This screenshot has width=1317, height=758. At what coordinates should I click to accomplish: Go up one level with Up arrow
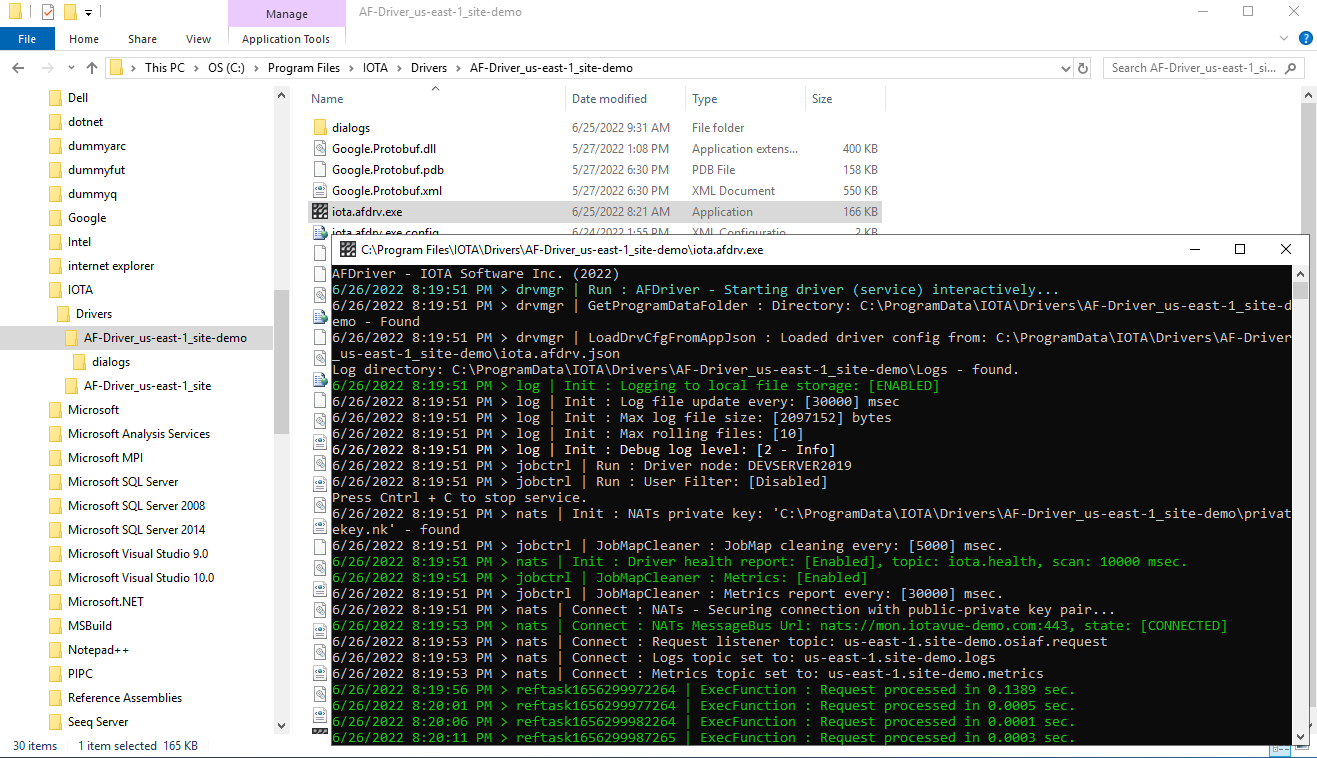(x=92, y=68)
